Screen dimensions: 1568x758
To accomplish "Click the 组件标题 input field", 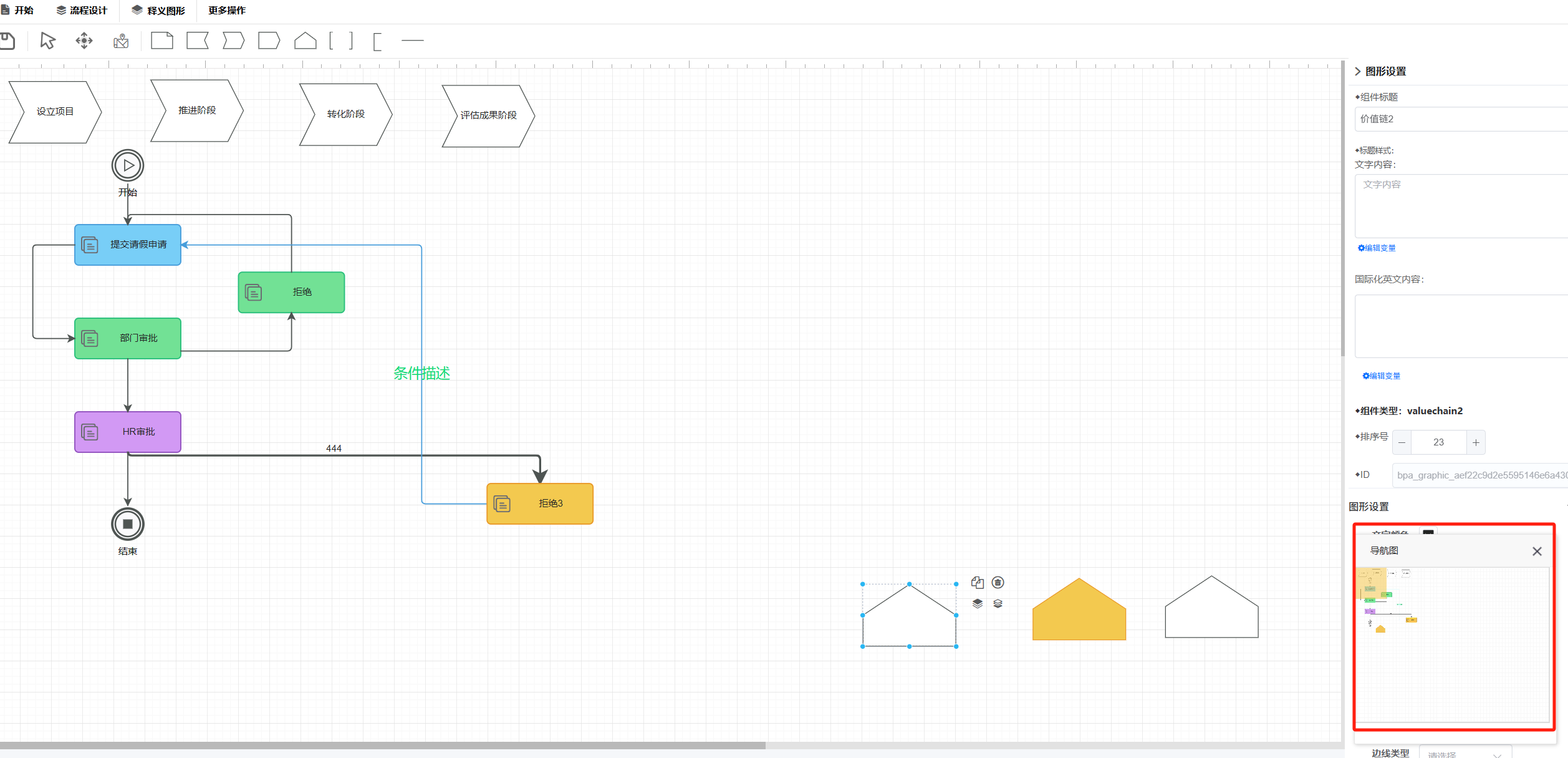I will pos(1459,119).
